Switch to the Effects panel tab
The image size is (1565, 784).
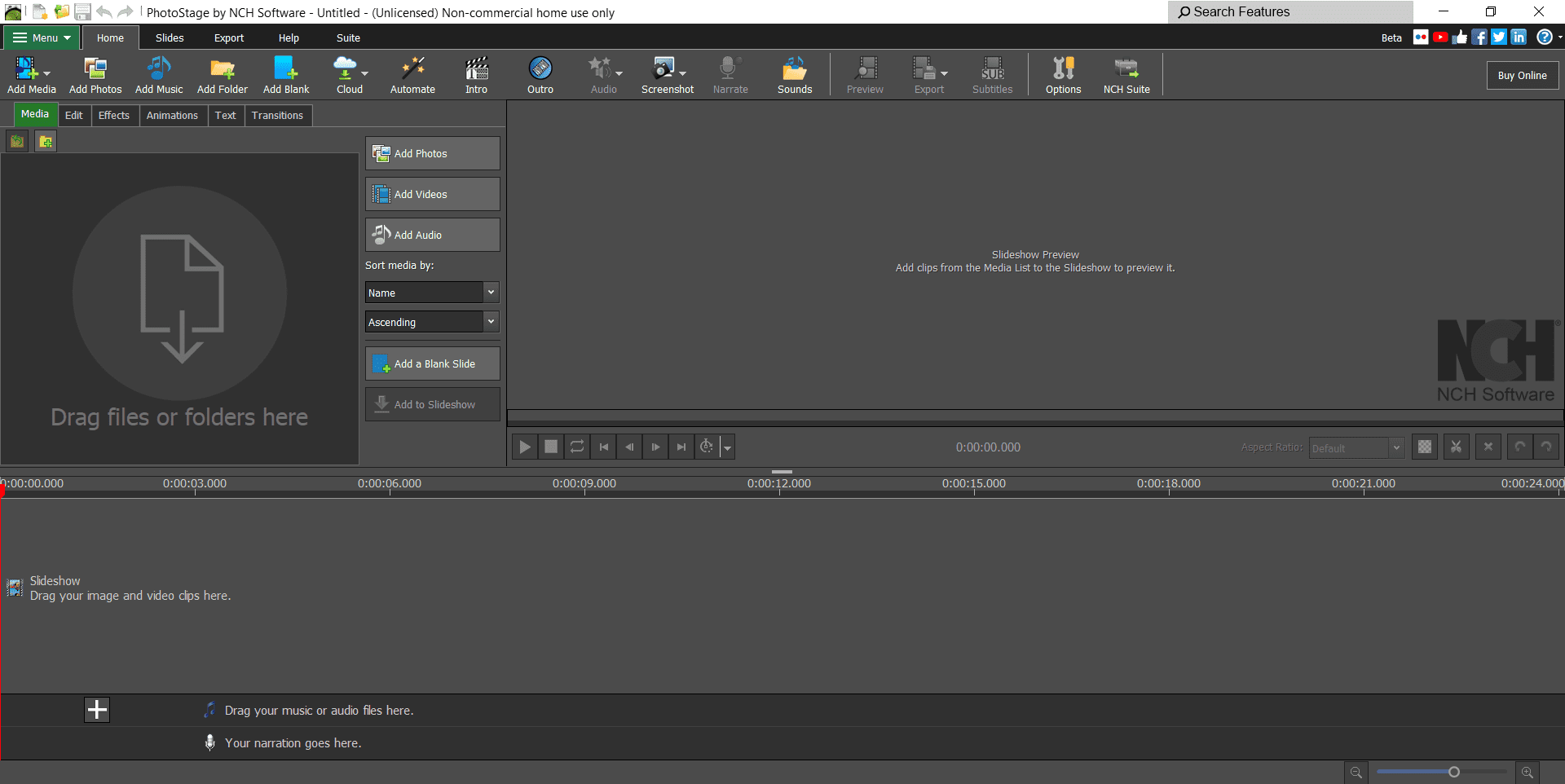[114, 115]
